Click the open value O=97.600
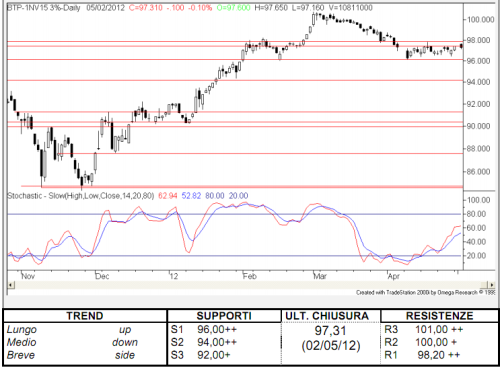The height and width of the screenshot is (368, 500). point(233,8)
